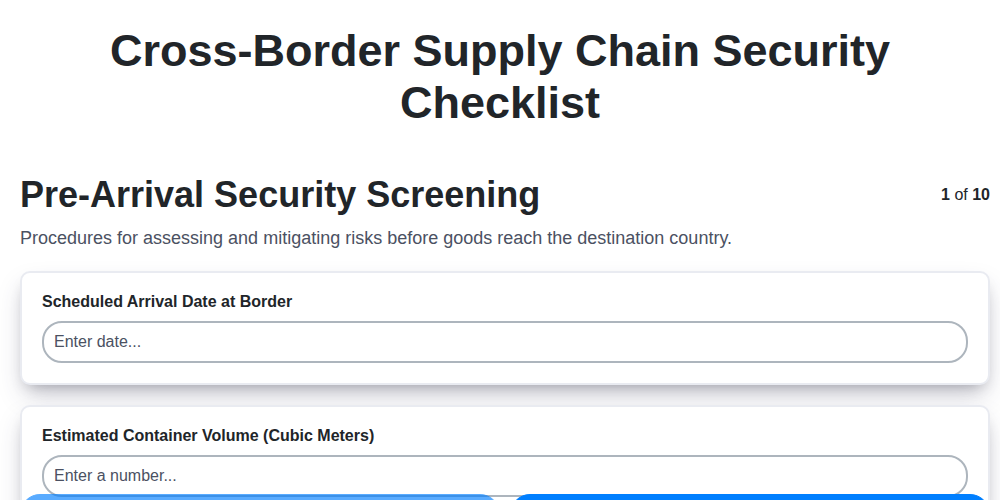Click the "Enter date..." placeholder text

pyautogui.click(x=97, y=342)
